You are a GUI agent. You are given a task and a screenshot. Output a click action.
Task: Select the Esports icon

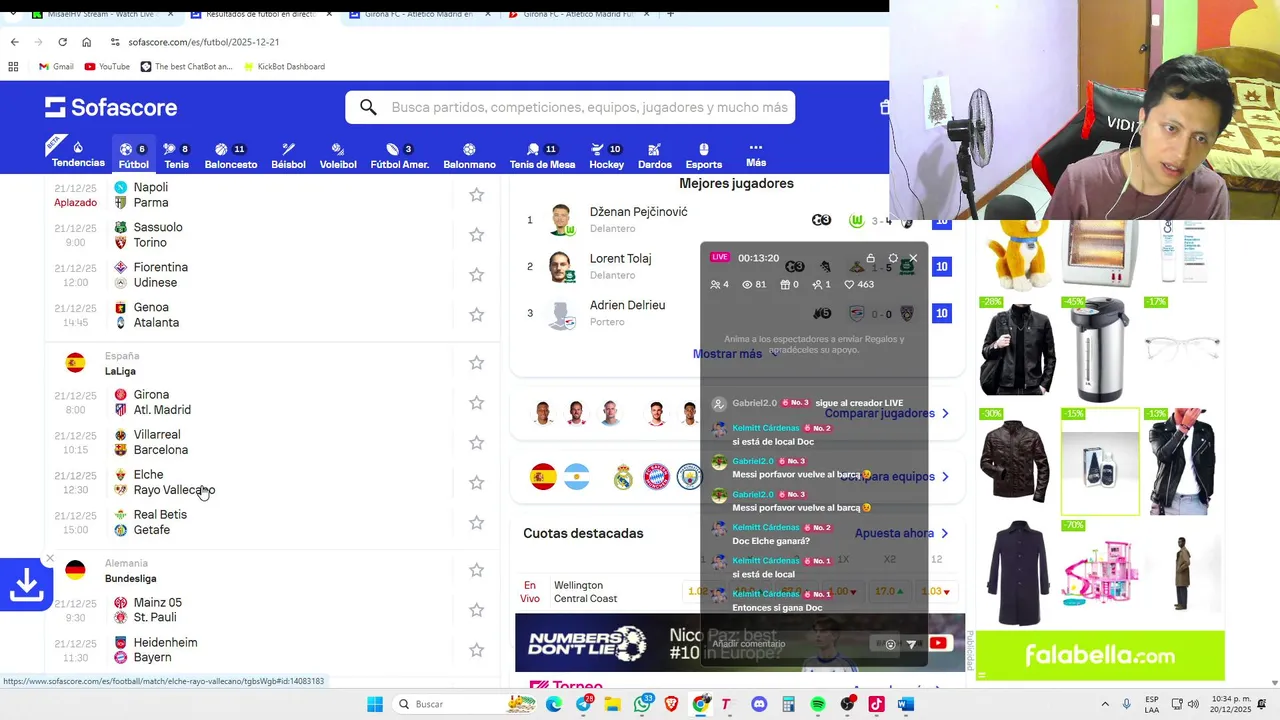click(703, 149)
